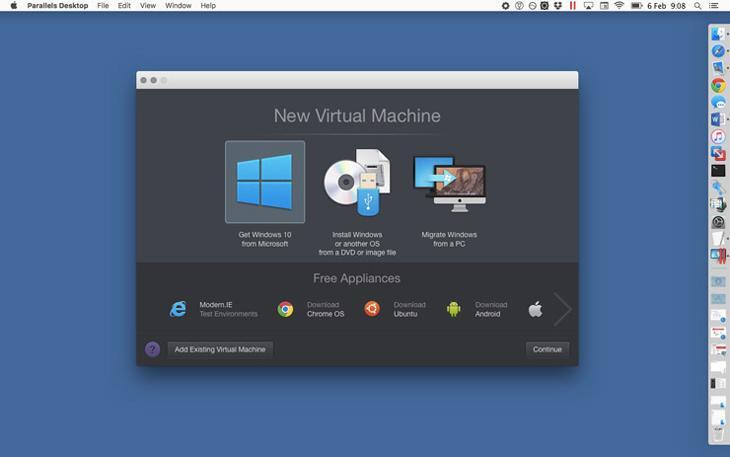This screenshot has height=457, width=730.
Task: Choose the Chrome OS download icon
Action: point(285,309)
